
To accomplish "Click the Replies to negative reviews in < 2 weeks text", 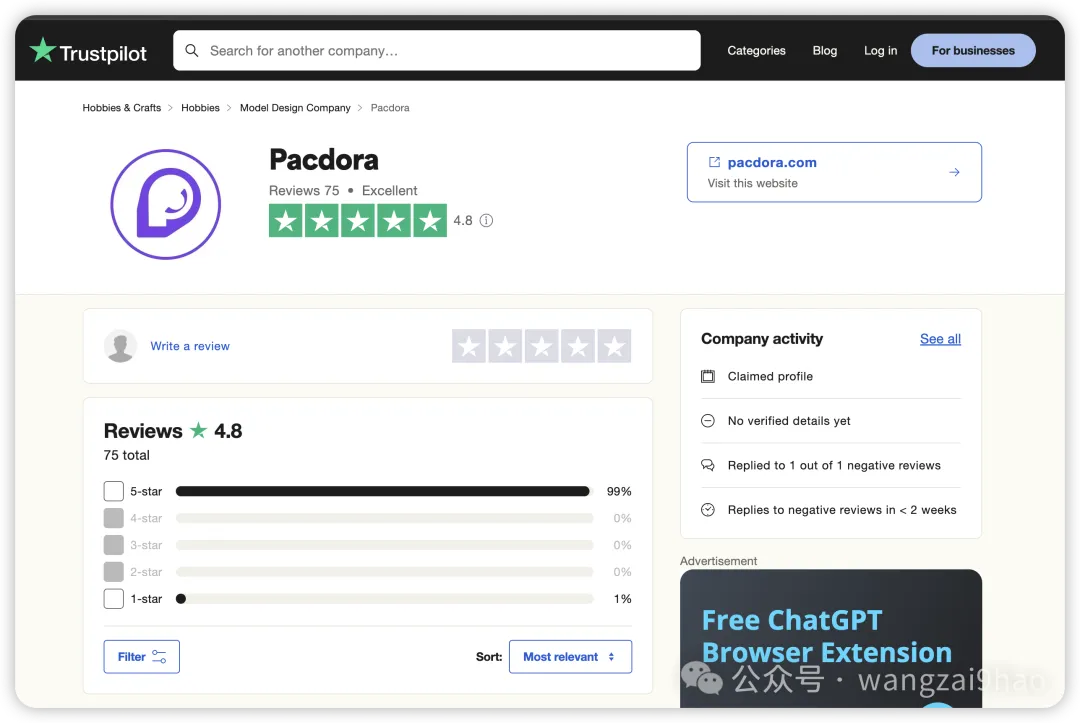I will (842, 510).
